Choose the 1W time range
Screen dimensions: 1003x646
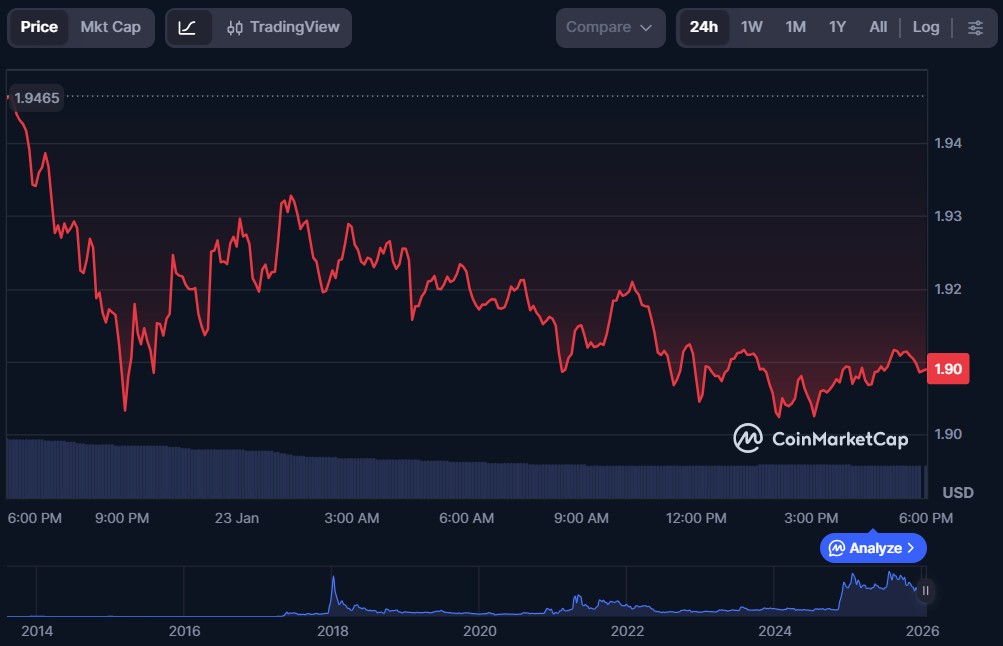(751, 27)
